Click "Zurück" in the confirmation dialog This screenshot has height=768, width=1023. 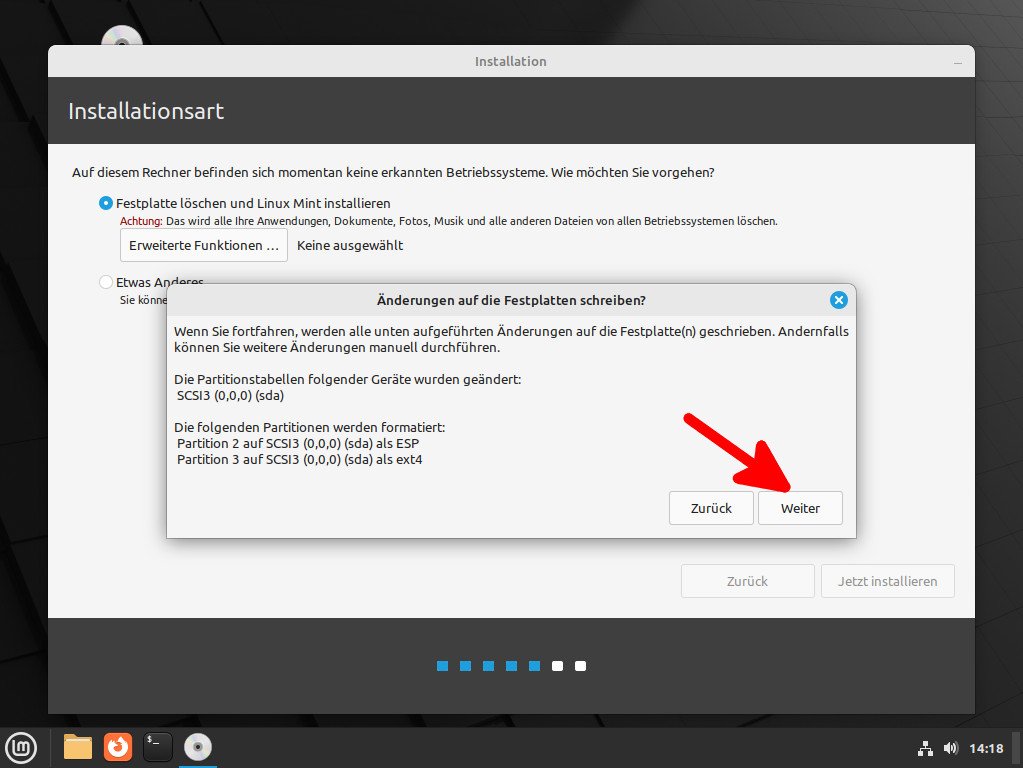tap(711, 508)
